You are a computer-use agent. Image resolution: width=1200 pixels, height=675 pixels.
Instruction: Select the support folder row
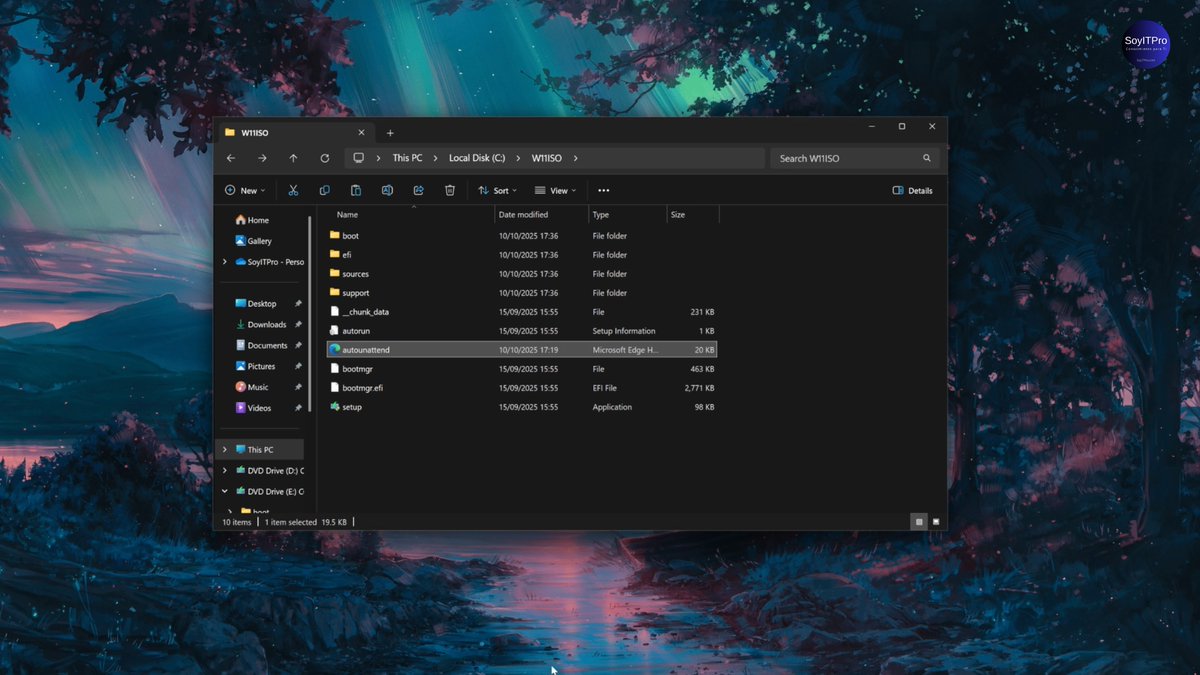point(522,292)
